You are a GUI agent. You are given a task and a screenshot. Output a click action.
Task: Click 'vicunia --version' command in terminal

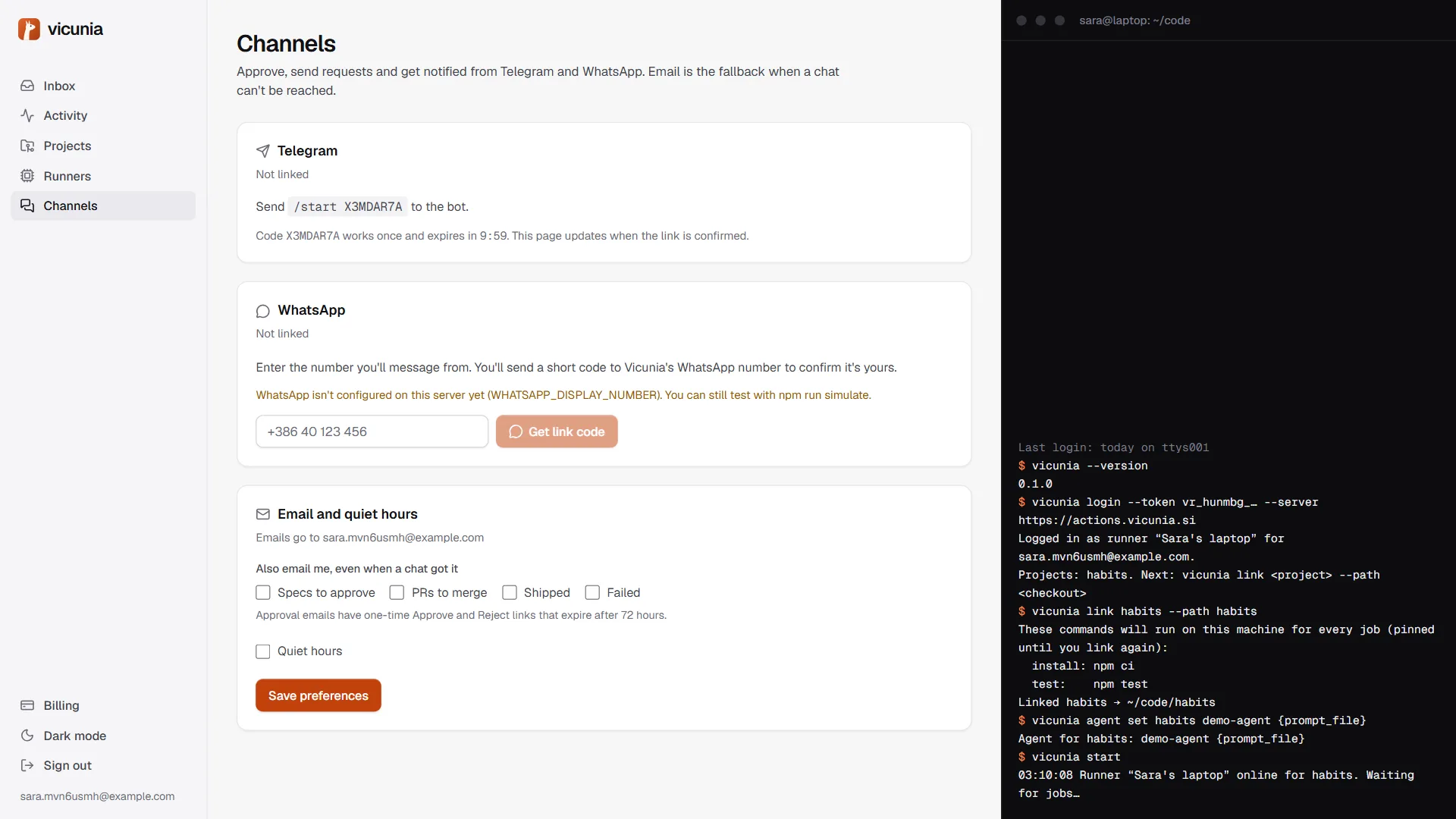point(1090,466)
